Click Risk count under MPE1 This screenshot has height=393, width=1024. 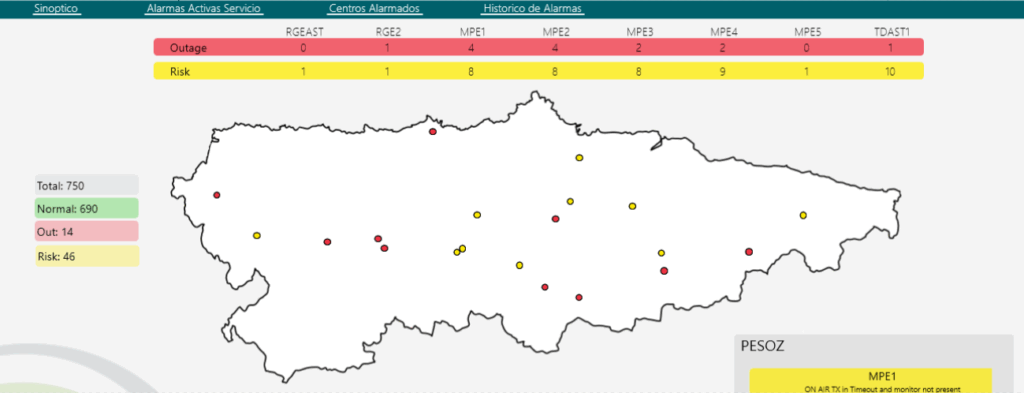471,72
